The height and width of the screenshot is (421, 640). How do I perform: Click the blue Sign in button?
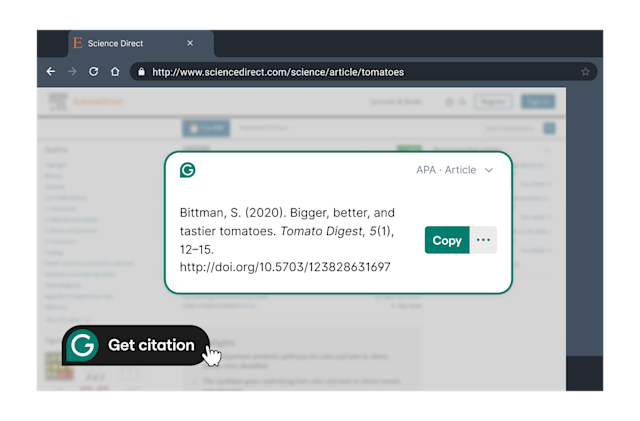click(x=537, y=102)
